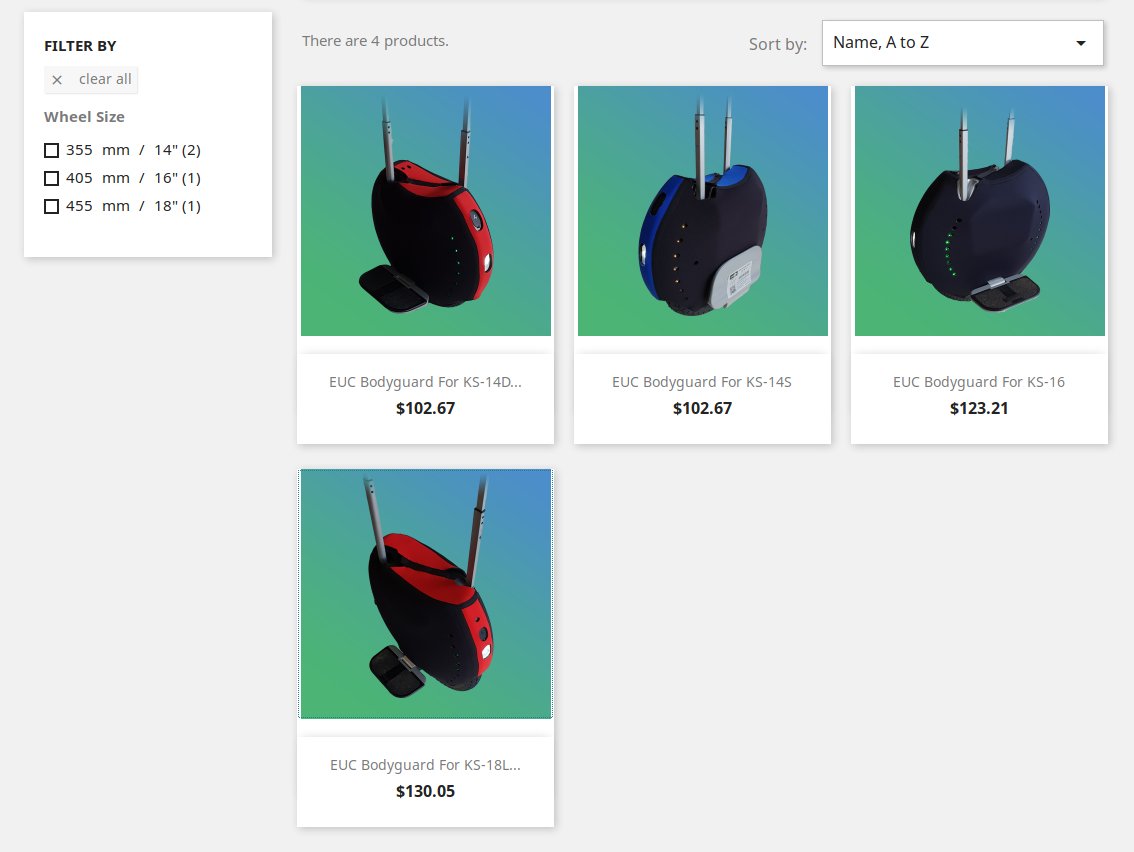This screenshot has height=852, width=1134.
Task: Follow the EUC Bodyguard For KS-14D... title link
Action: pyautogui.click(x=425, y=382)
